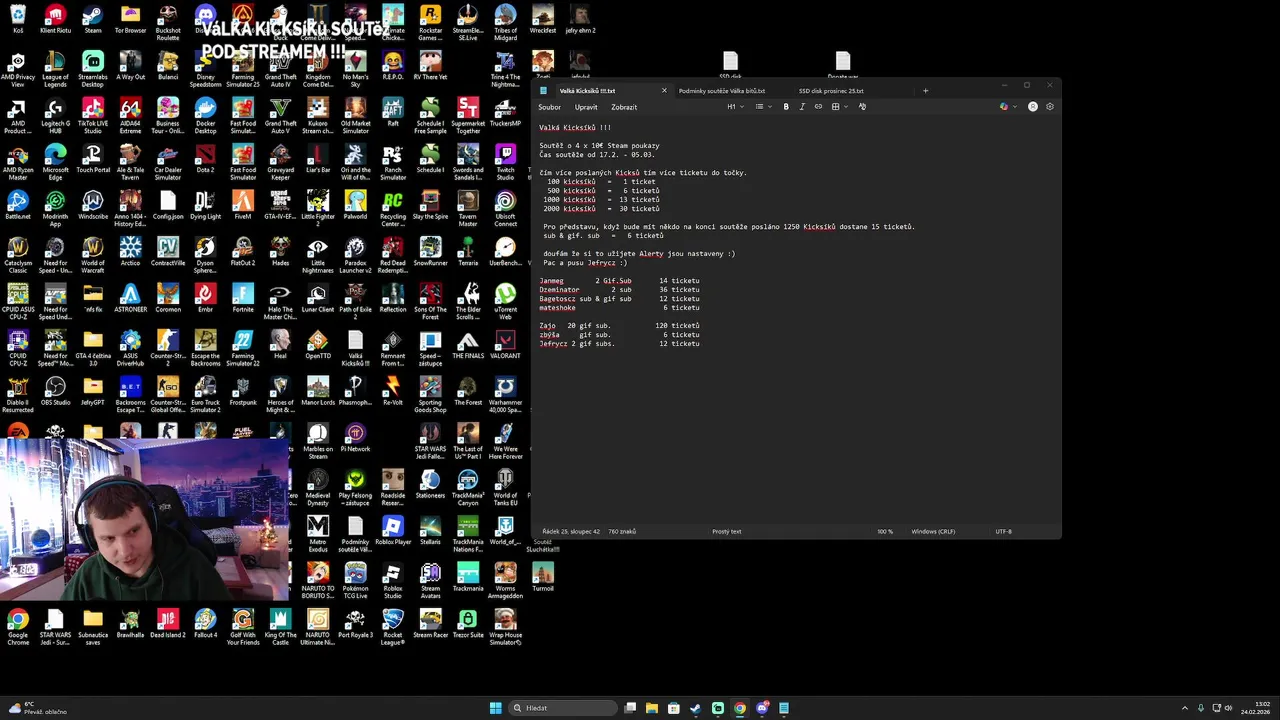Open Rocket League desktop shortcut
1280x720 pixels.
pos(393,627)
